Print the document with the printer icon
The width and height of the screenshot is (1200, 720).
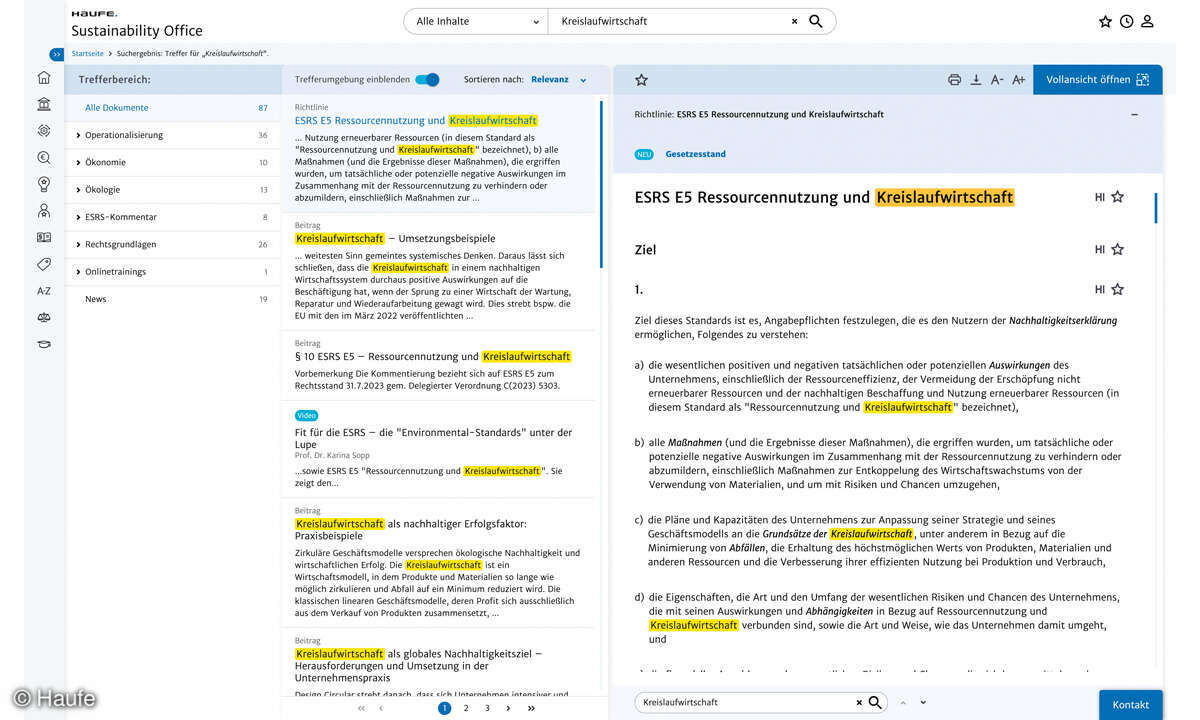coord(954,80)
